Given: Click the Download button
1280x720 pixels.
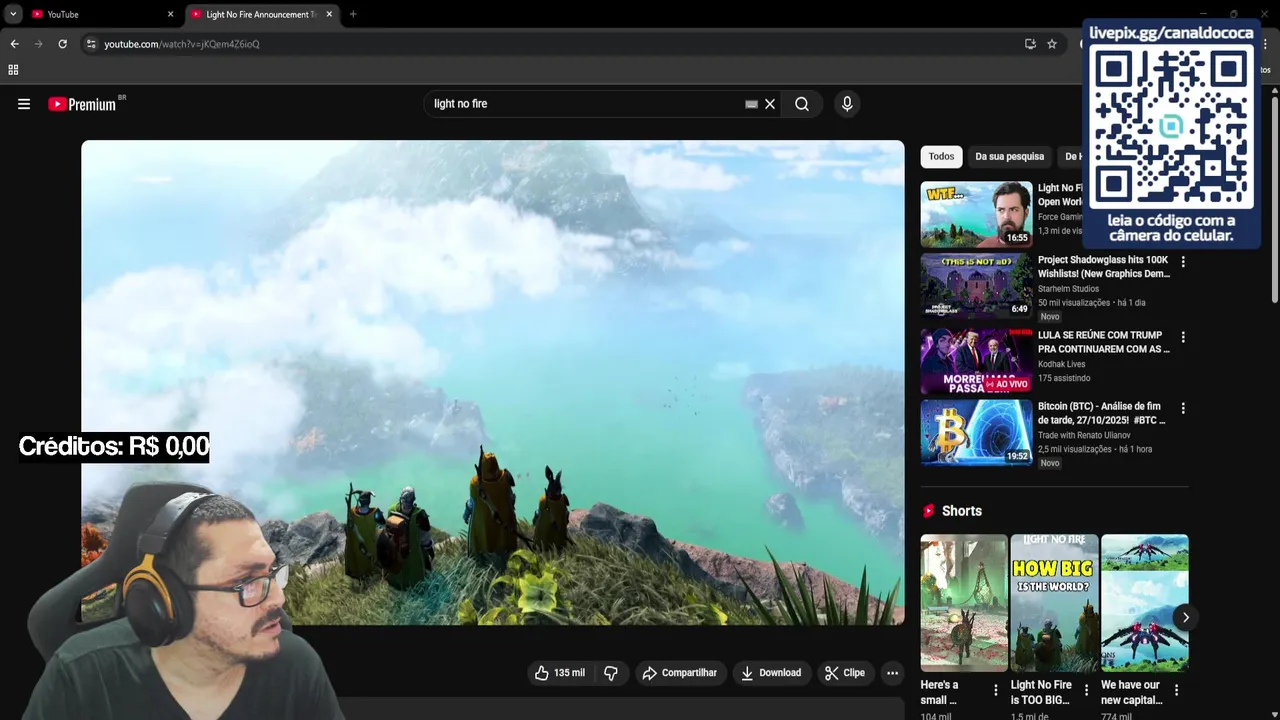Looking at the screenshot, I should click(771, 673).
